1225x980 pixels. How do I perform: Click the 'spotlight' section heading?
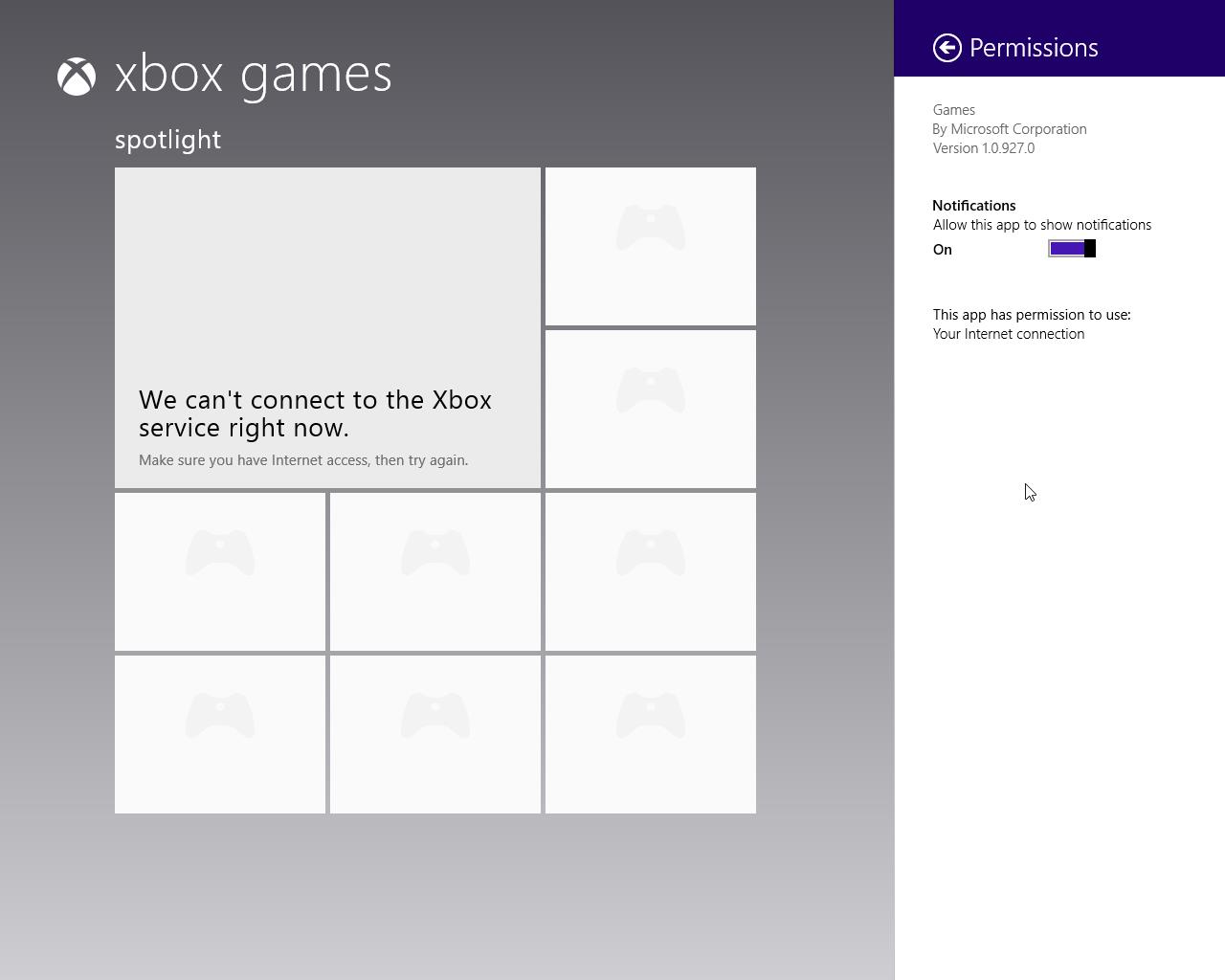[168, 140]
